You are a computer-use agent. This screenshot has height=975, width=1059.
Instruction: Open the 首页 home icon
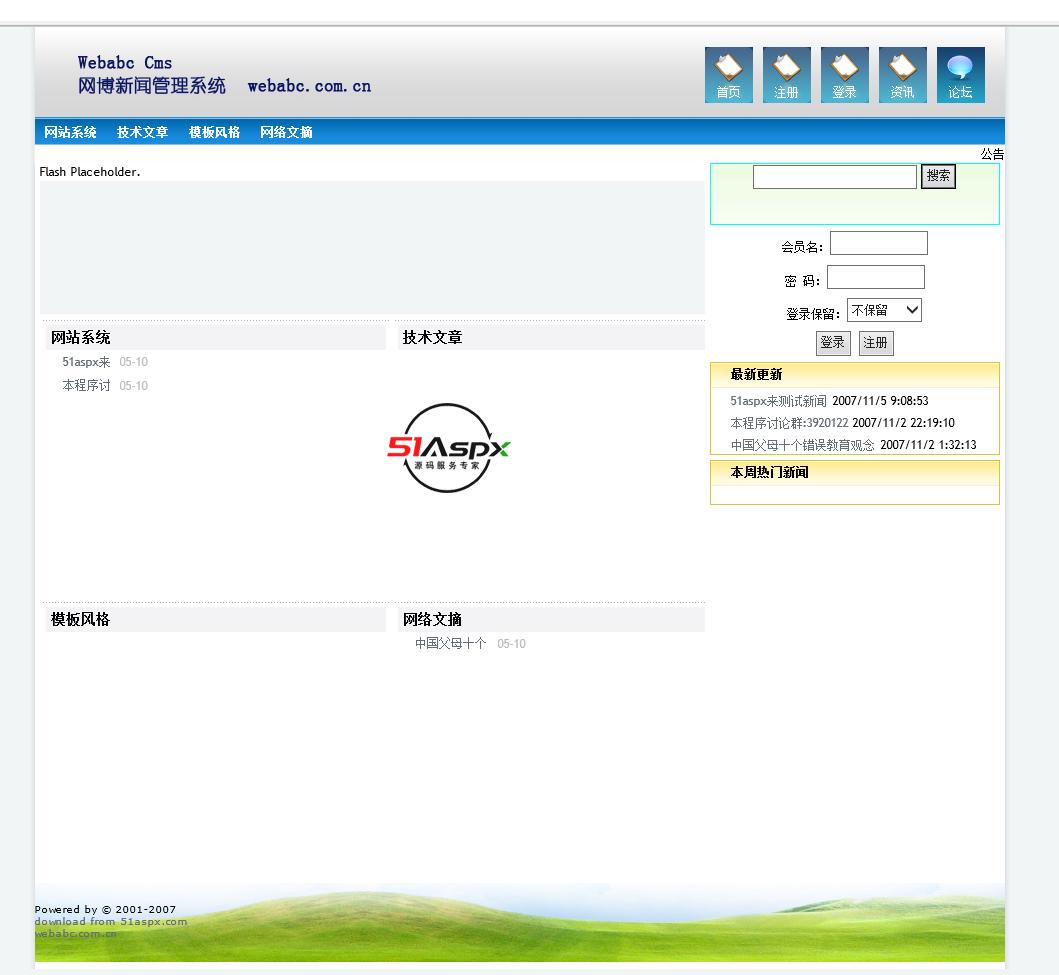point(729,75)
